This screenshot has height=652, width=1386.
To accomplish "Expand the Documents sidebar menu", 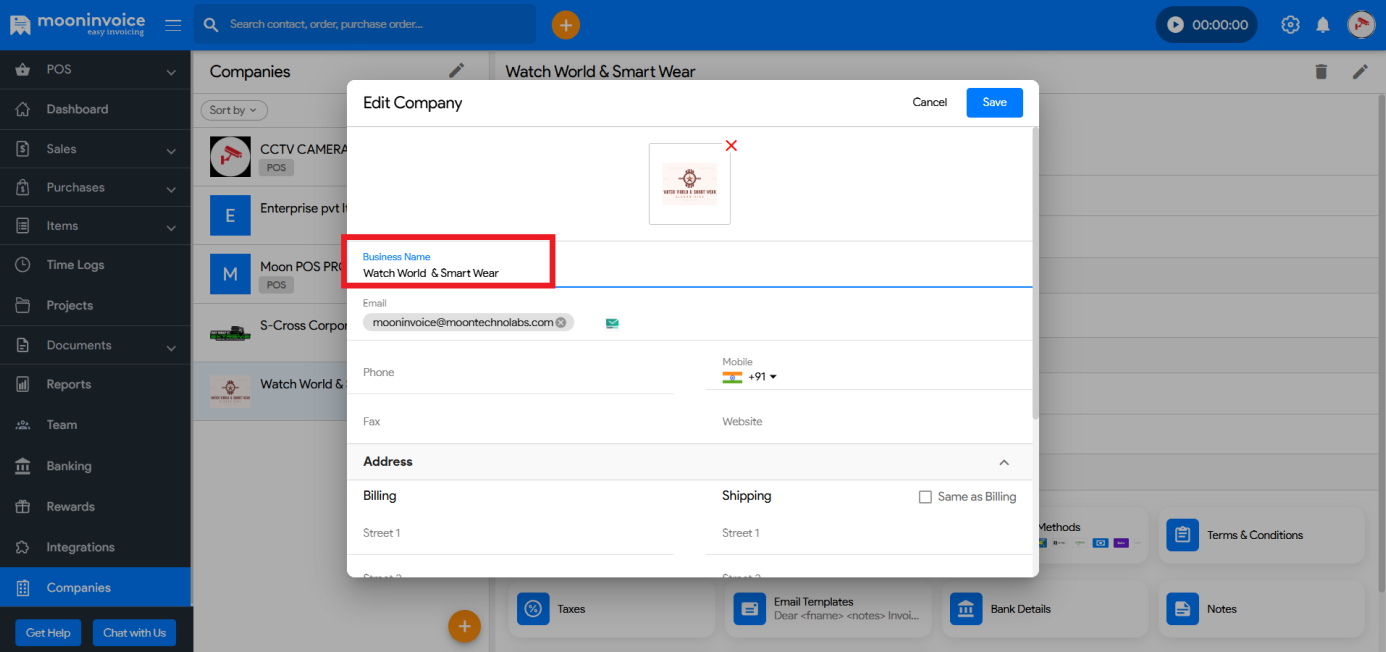I will click(171, 347).
